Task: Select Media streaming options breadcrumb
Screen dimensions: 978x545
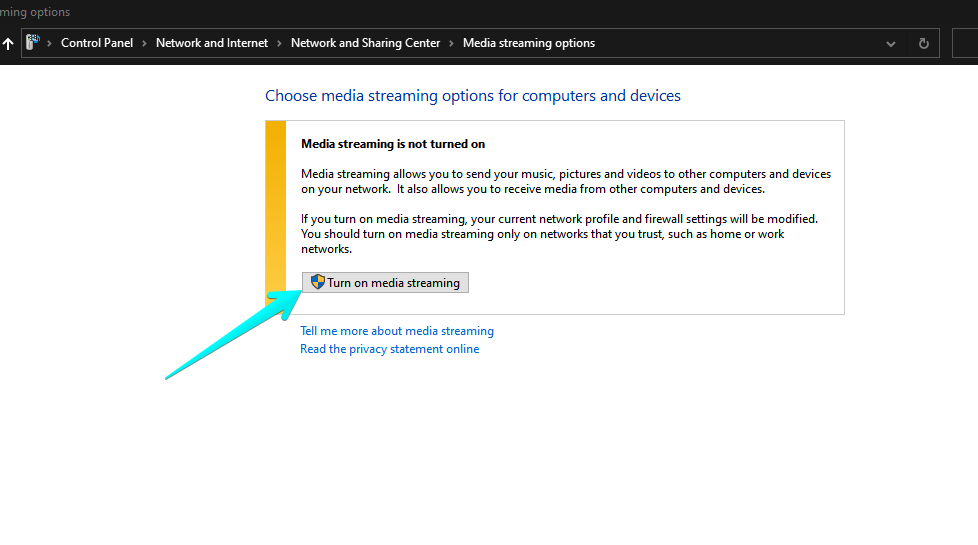Action: point(528,43)
